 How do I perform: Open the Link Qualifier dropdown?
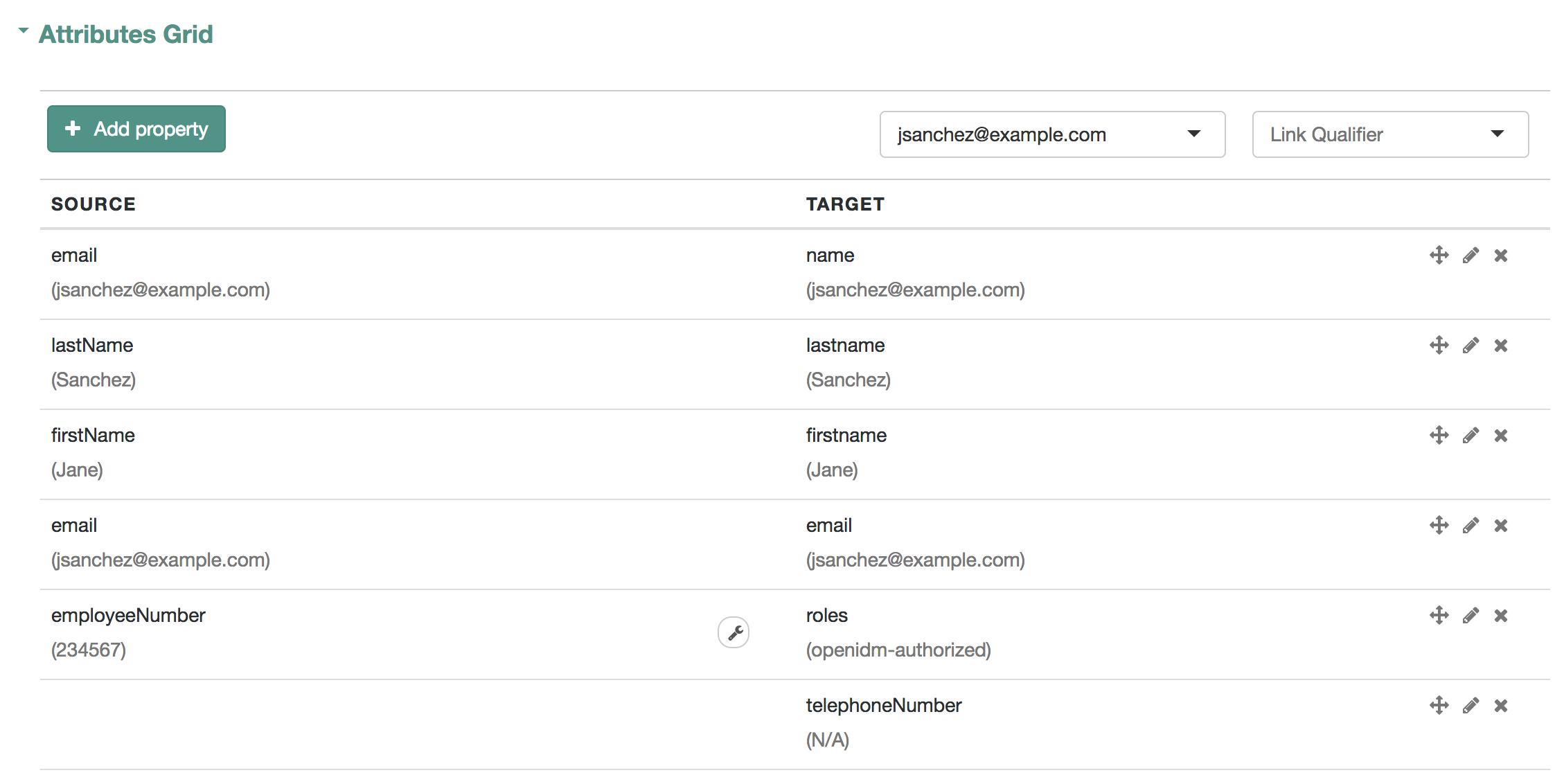1390,134
